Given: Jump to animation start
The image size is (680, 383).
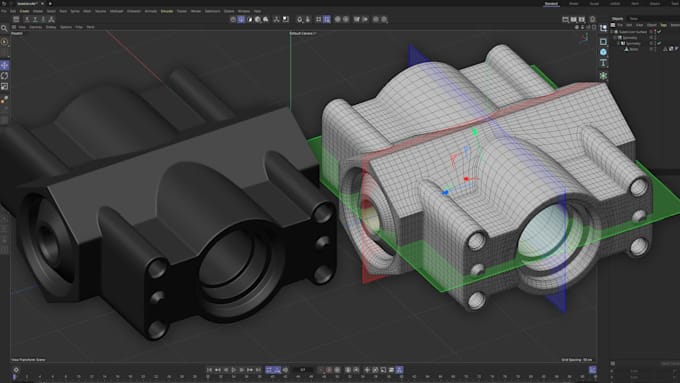Looking at the screenshot, I should point(209,370).
